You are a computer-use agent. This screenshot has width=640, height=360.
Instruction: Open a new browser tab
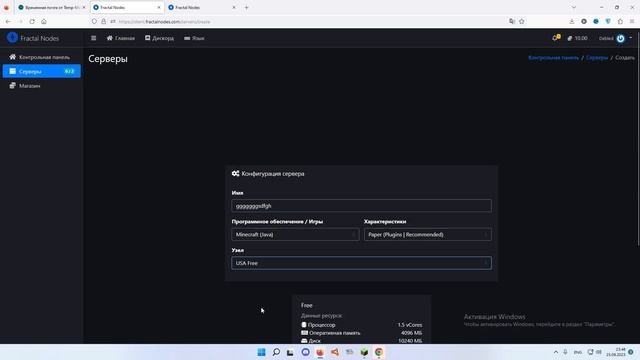(247, 7)
